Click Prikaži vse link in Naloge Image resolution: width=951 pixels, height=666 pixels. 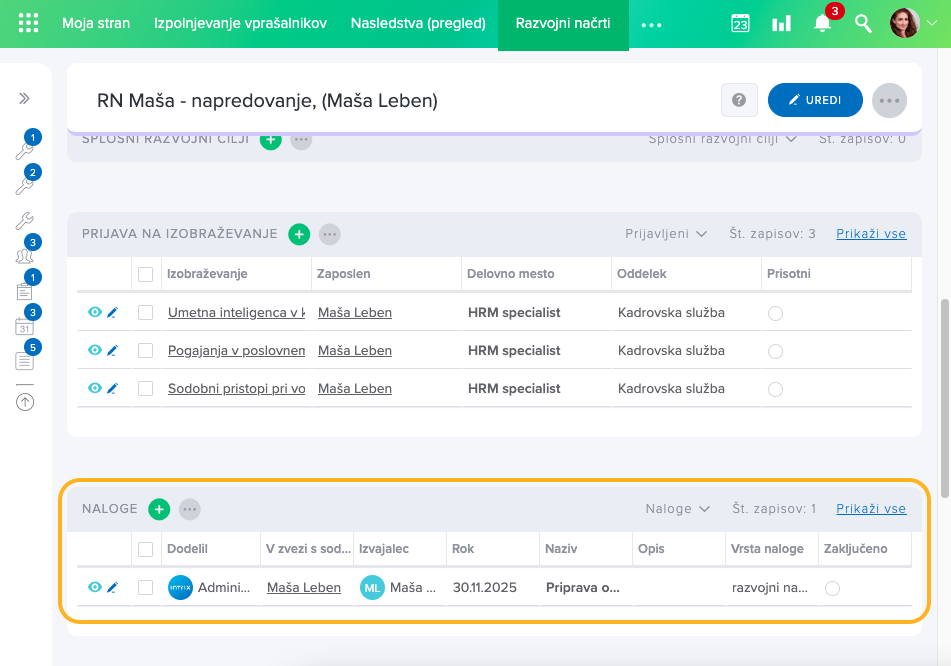click(871, 509)
